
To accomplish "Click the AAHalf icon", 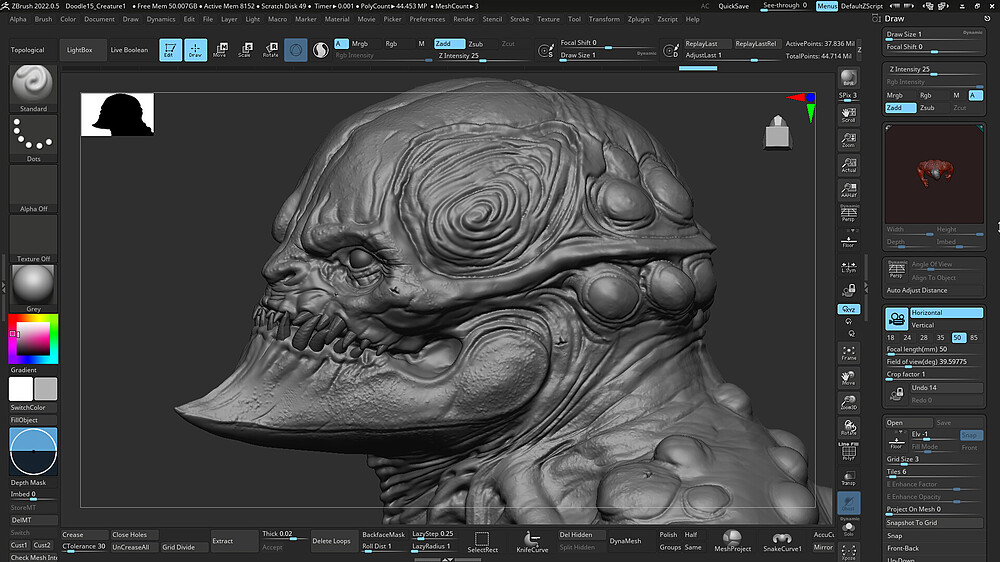I will (848, 189).
